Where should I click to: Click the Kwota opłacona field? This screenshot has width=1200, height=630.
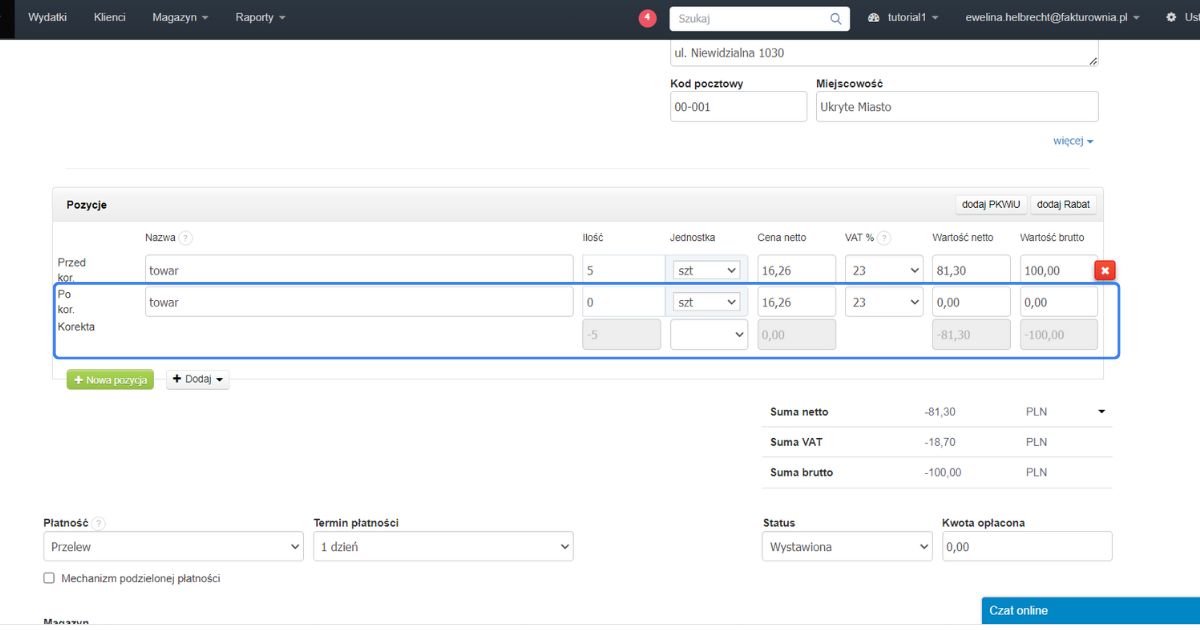[1027, 546]
